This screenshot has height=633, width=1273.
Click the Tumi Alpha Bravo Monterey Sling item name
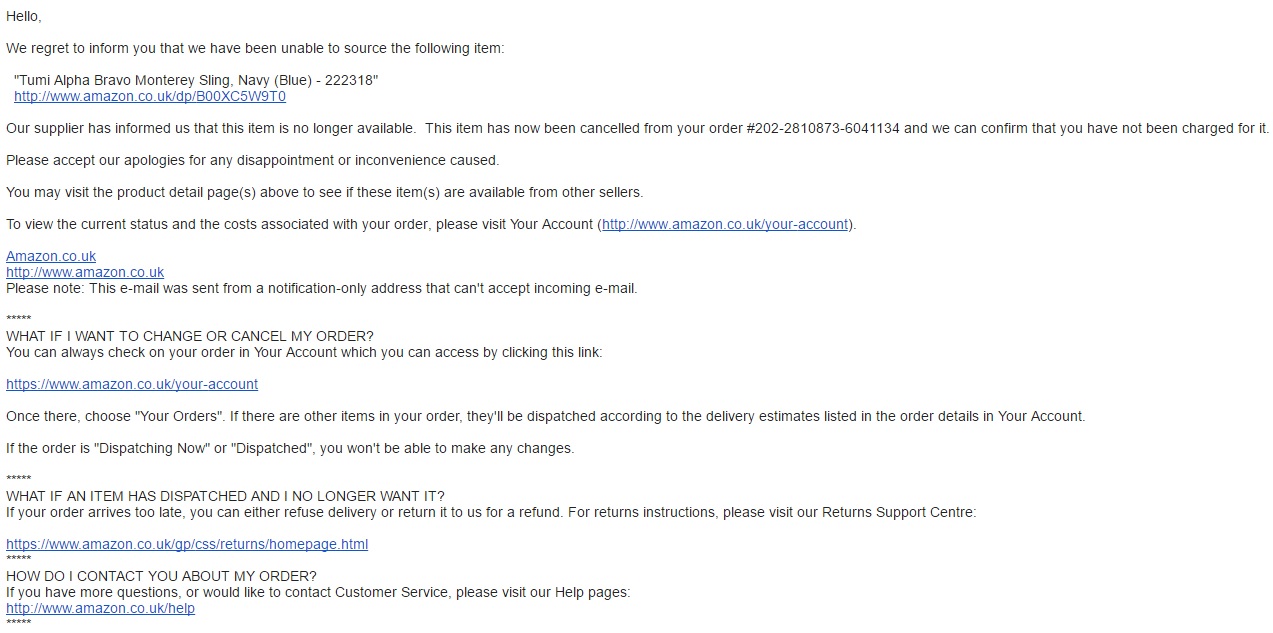pyautogui.click(x=196, y=80)
